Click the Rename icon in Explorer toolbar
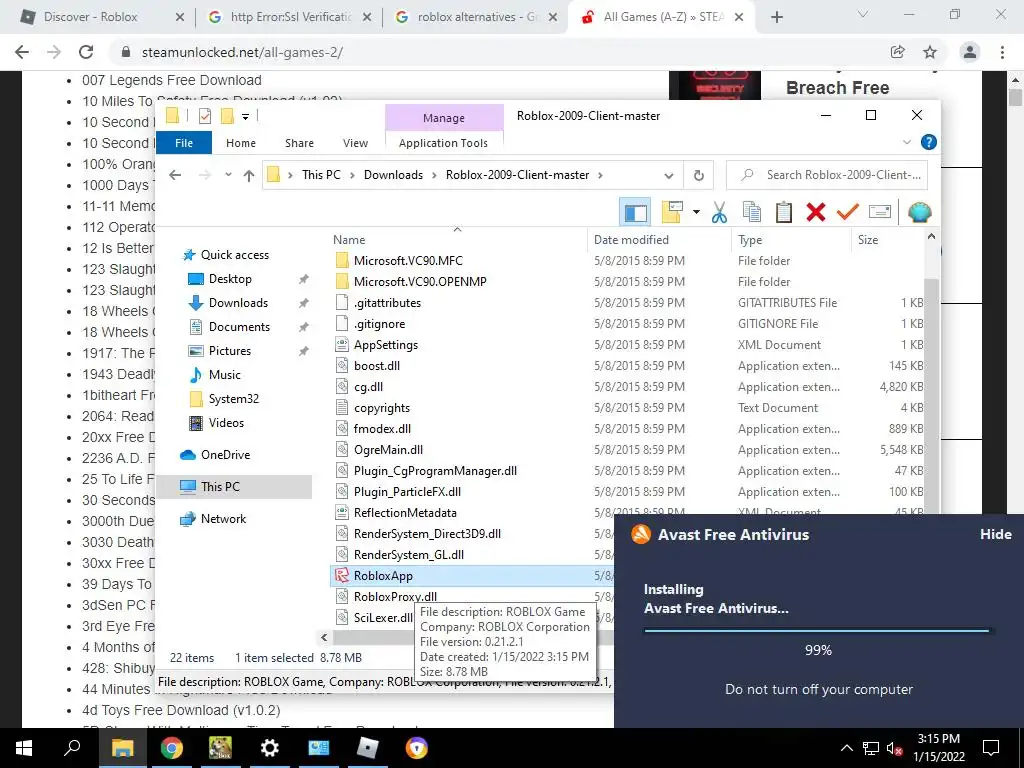 click(x=880, y=212)
